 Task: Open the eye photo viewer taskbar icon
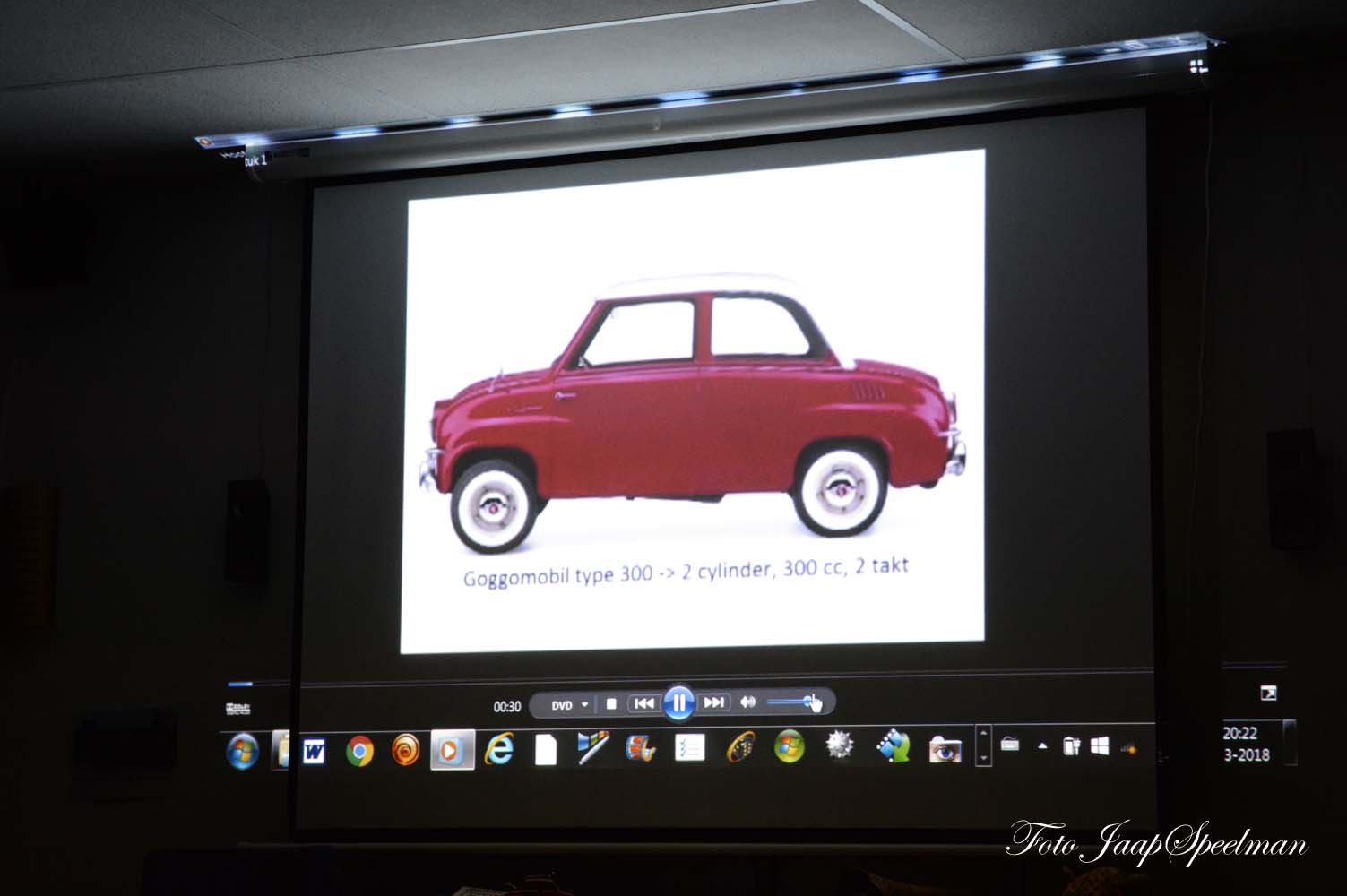tap(945, 748)
